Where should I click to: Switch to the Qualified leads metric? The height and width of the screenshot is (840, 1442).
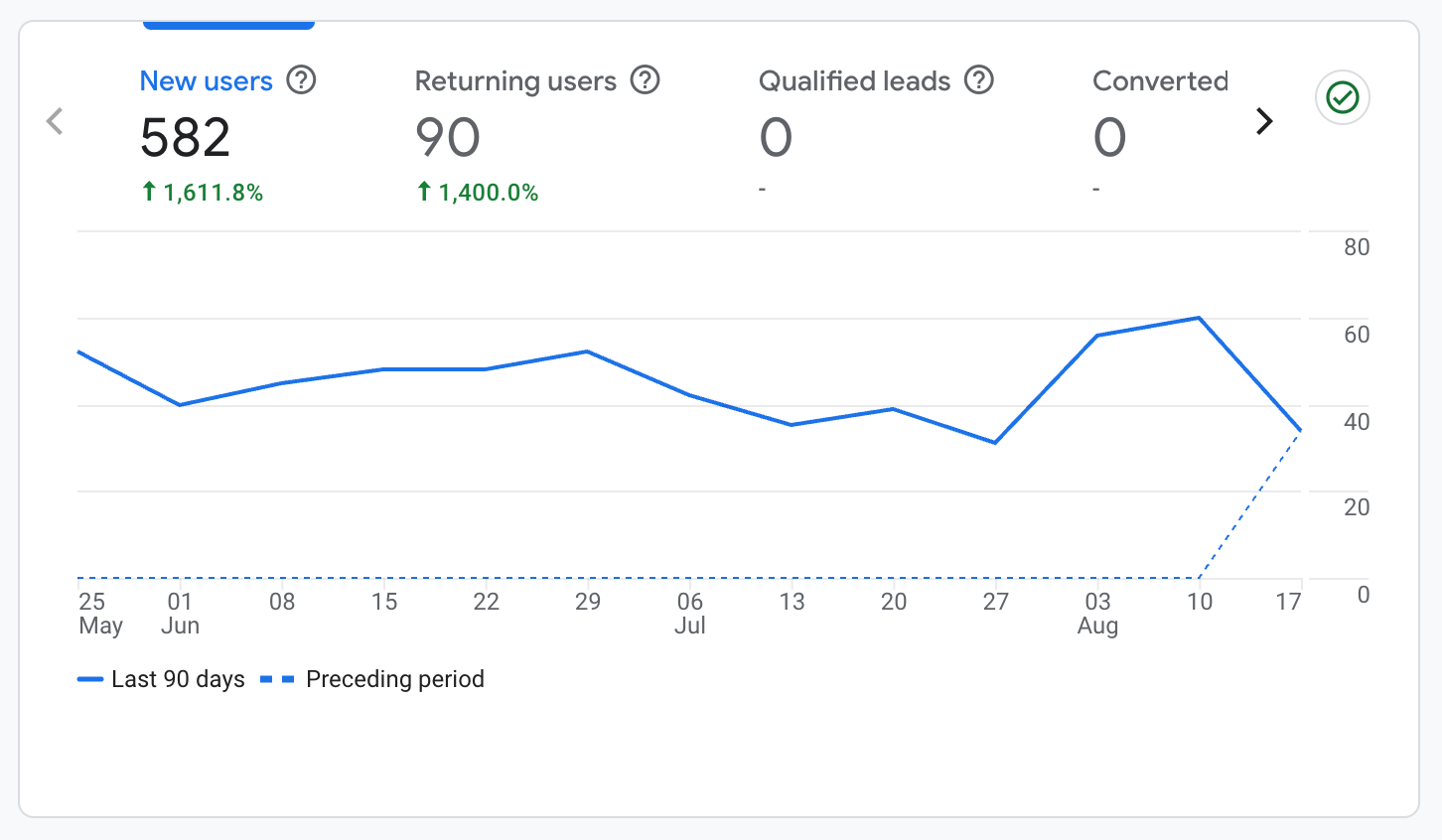pos(854,81)
